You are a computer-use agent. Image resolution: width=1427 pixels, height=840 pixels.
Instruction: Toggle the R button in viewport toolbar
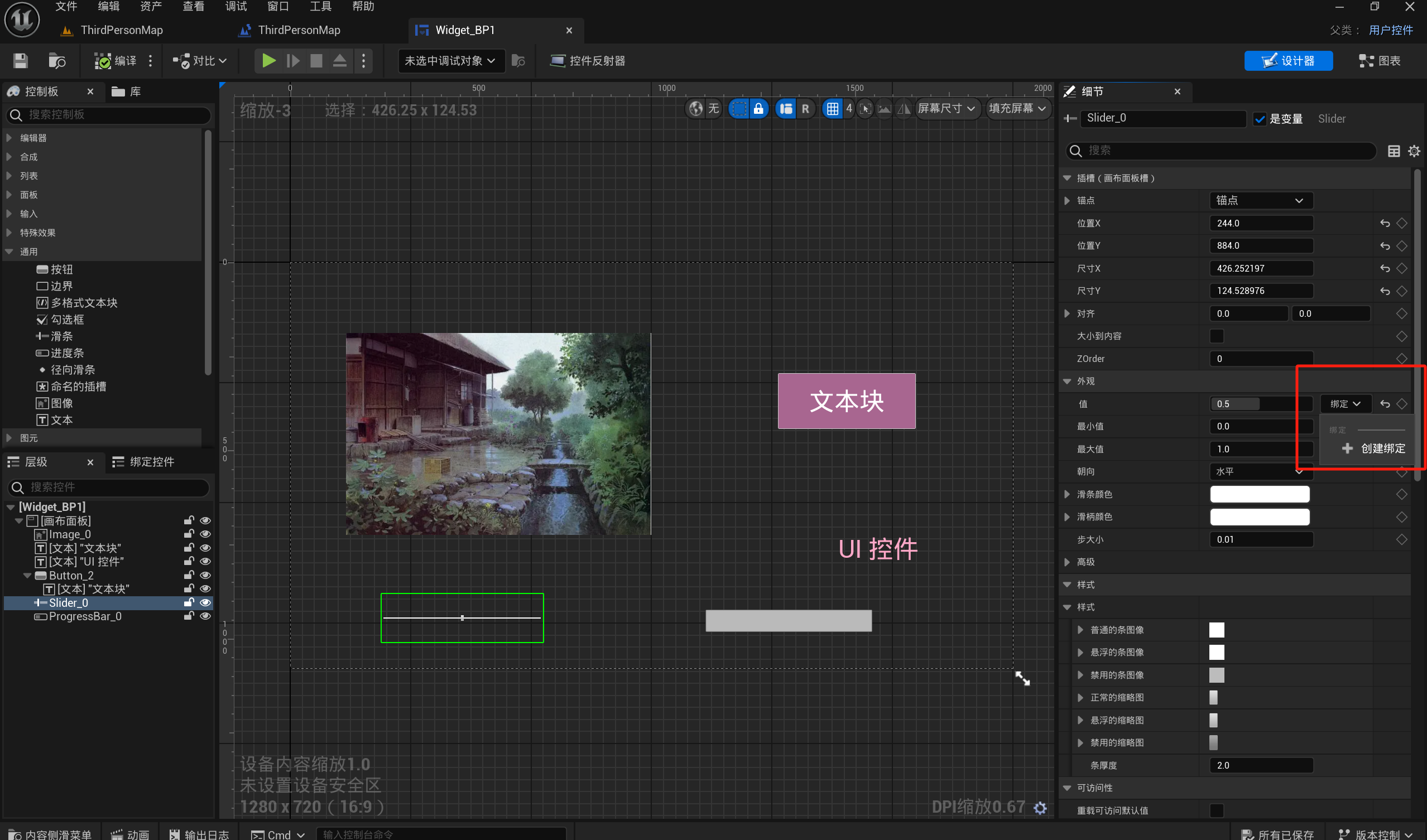805,108
